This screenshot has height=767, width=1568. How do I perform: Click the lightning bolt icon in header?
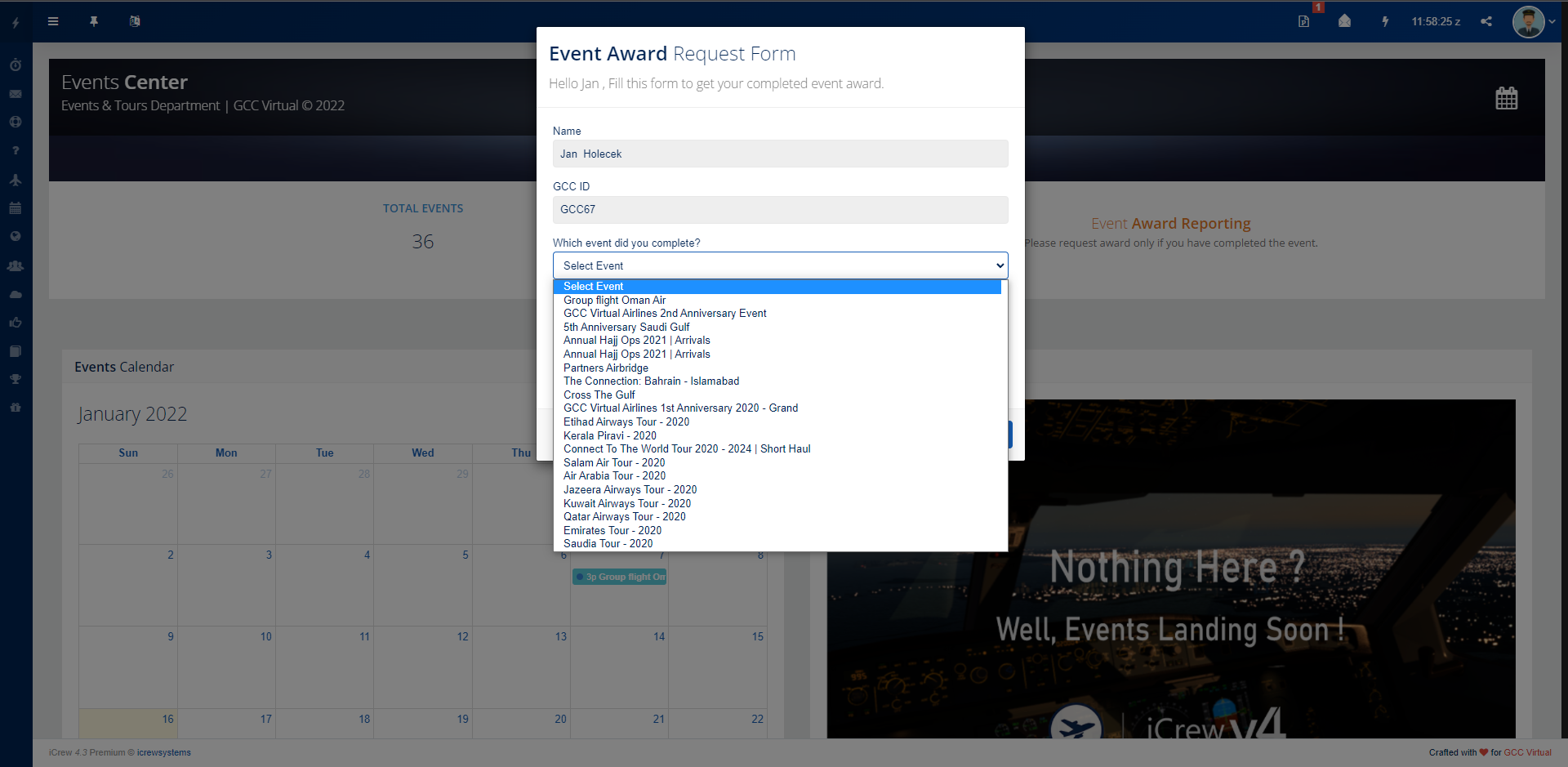coord(1385,21)
